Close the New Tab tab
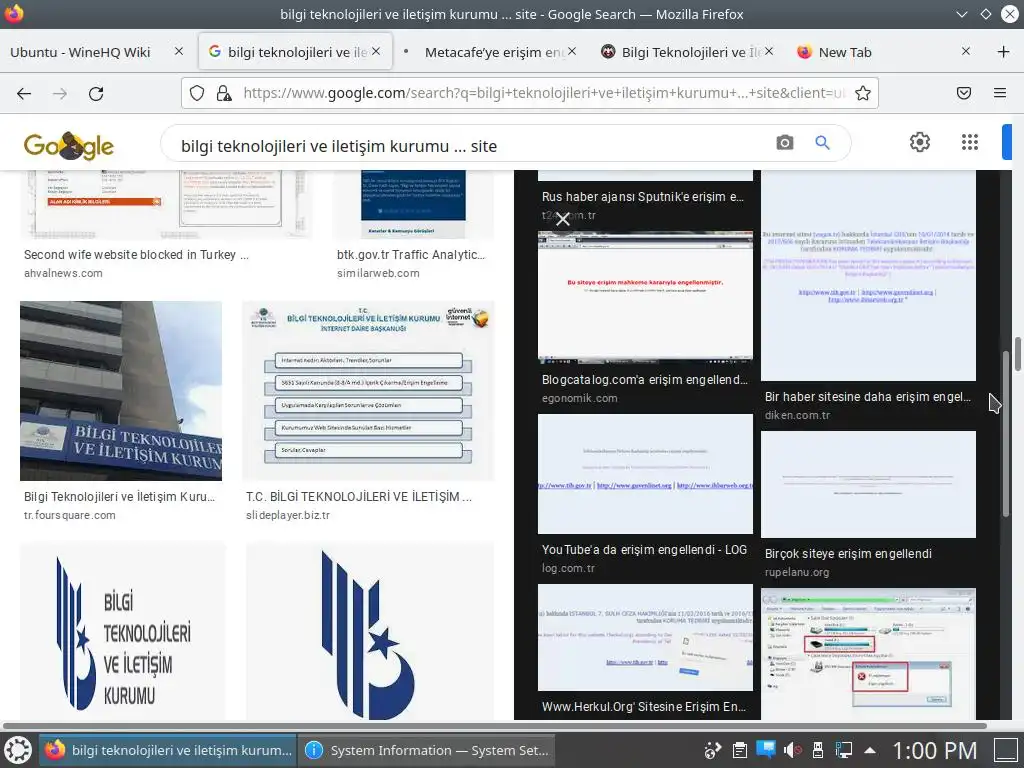Screen dimensions: 1024x768 pos(966,51)
